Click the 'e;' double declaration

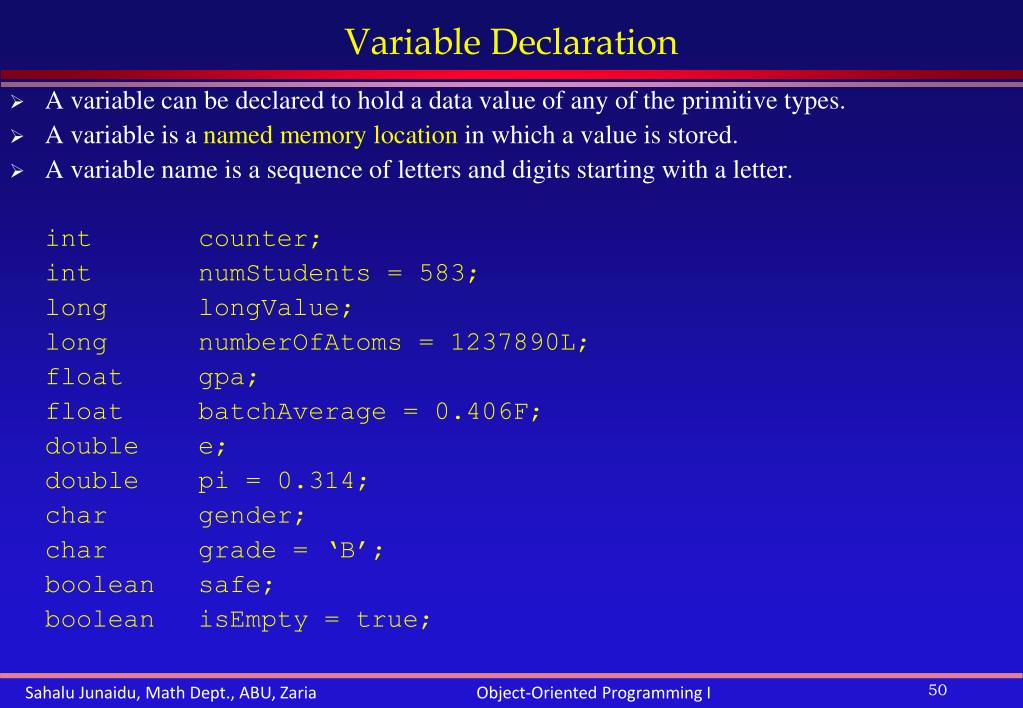(212, 447)
